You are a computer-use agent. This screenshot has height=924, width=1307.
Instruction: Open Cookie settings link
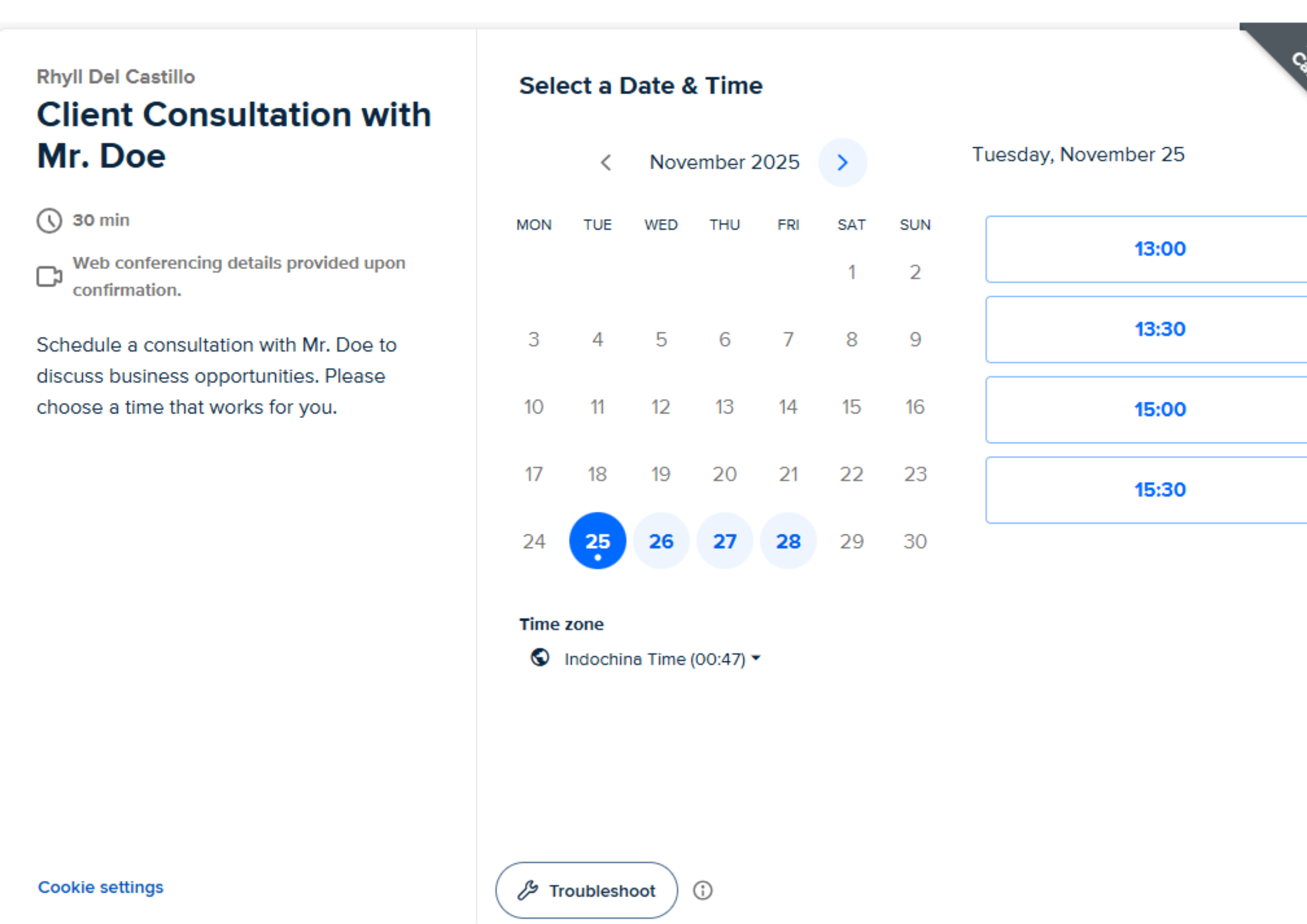coord(101,887)
